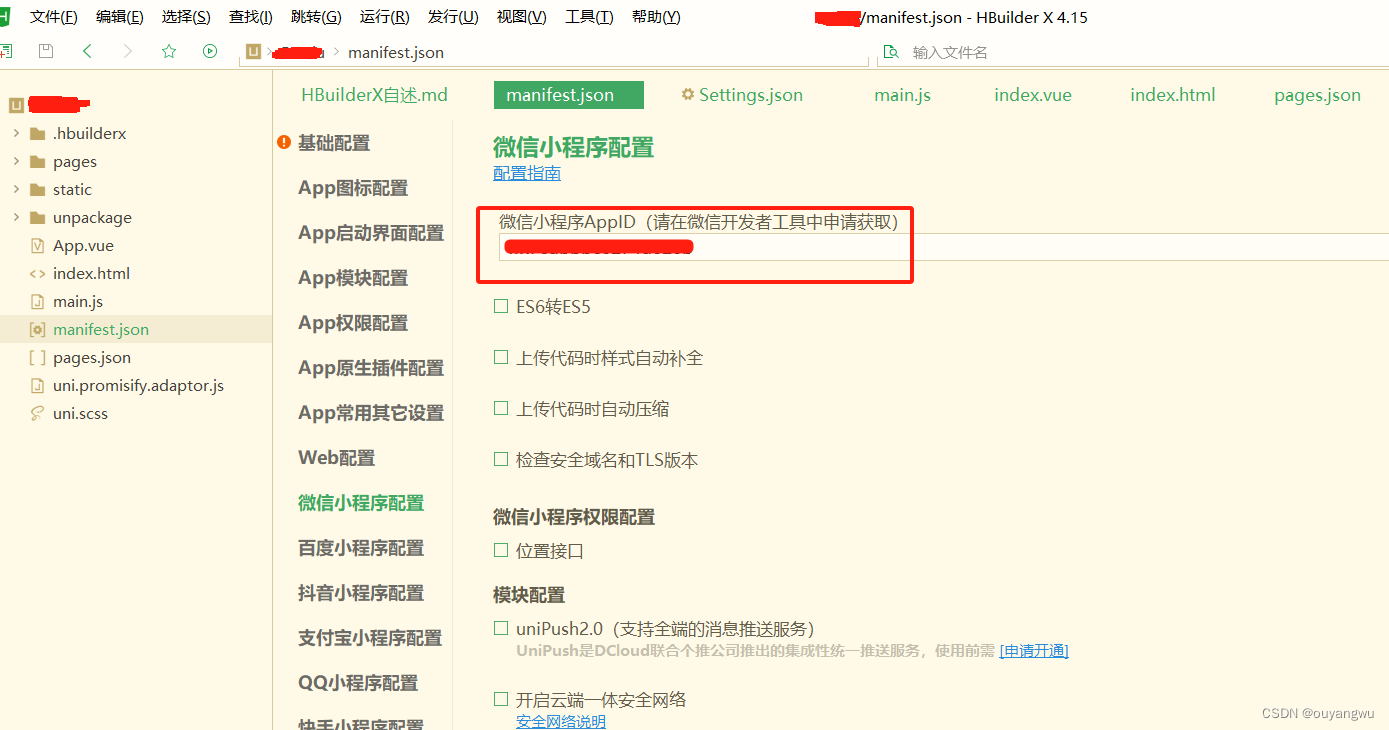Go back with the left arrow icon

pyautogui.click(x=87, y=51)
